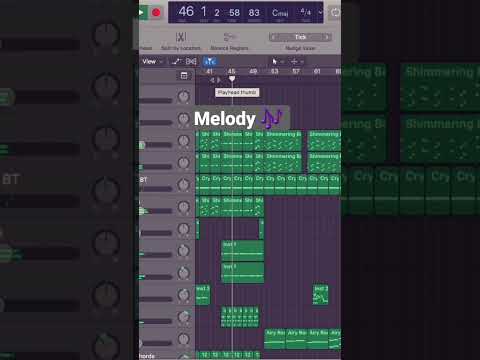The image size is (480, 360).
Task: Select the small Inst region below bar 61
Action: click(x=320, y=295)
